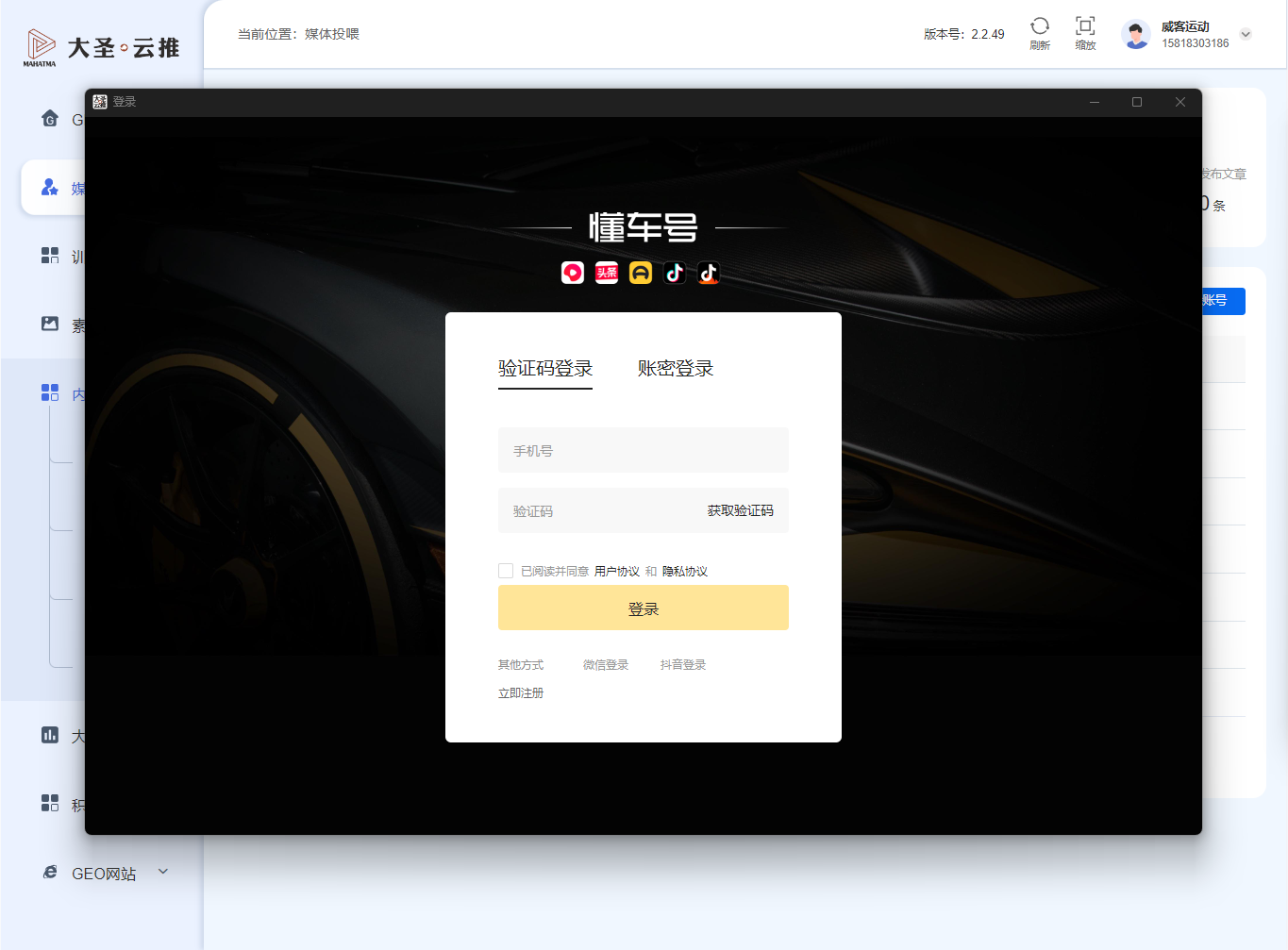Click the bar chart icon in sidebar

(50, 735)
